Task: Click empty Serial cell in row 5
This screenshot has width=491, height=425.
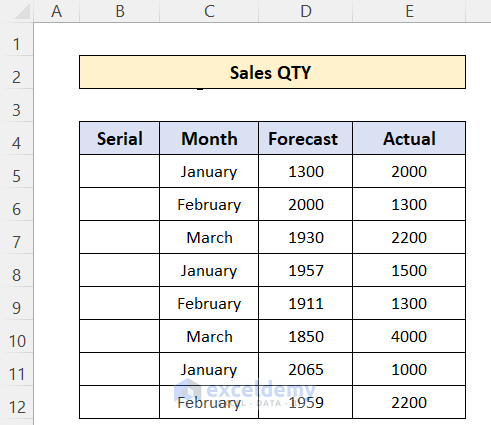Action: click(x=120, y=171)
